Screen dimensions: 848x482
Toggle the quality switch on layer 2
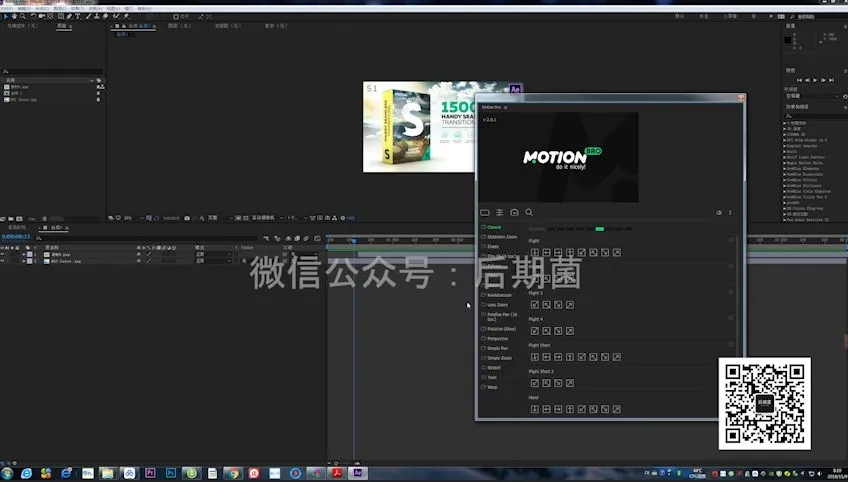(x=149, y=261)
